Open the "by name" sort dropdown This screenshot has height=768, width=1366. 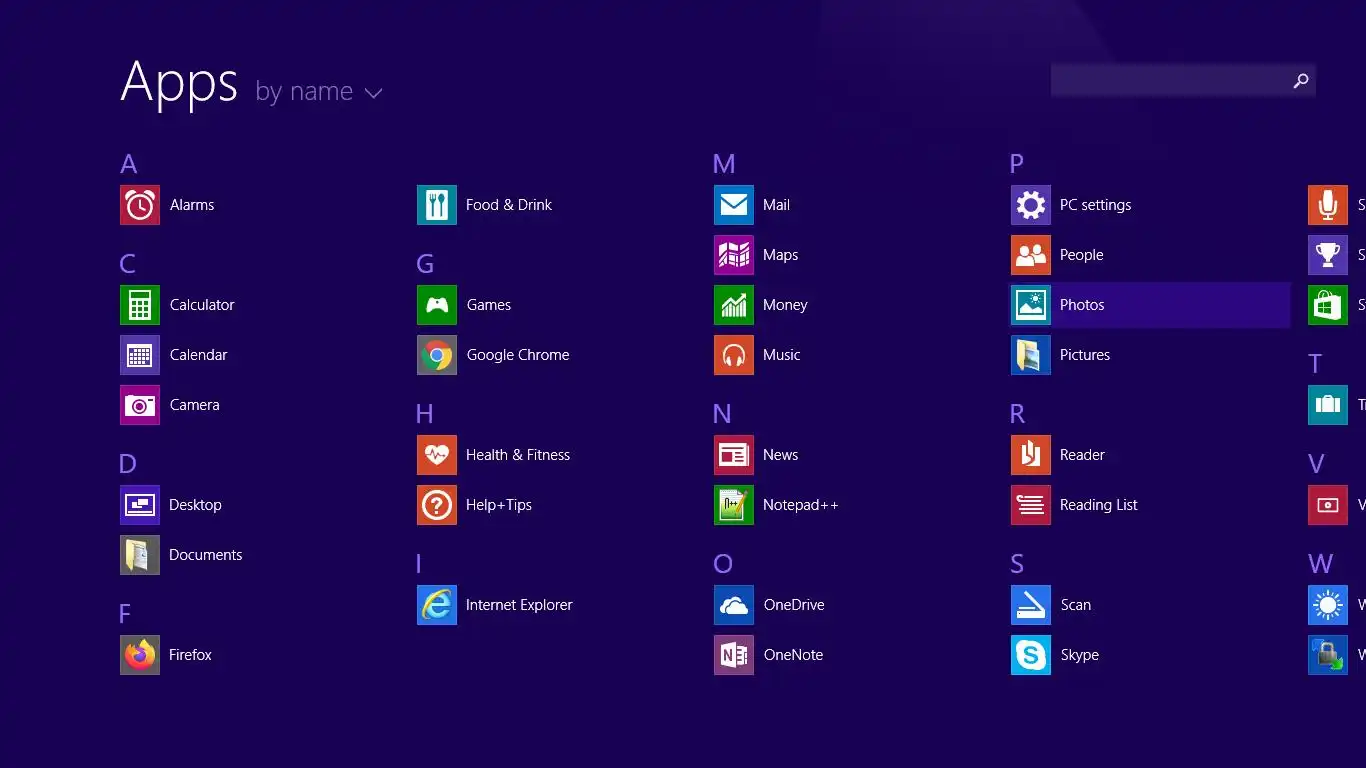319,92
